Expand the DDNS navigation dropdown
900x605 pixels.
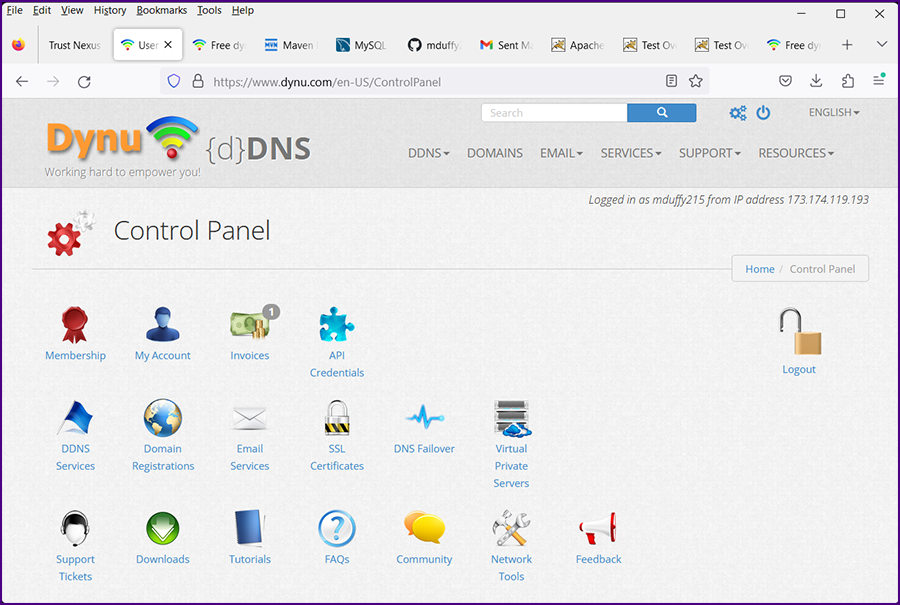pos(429,153)
